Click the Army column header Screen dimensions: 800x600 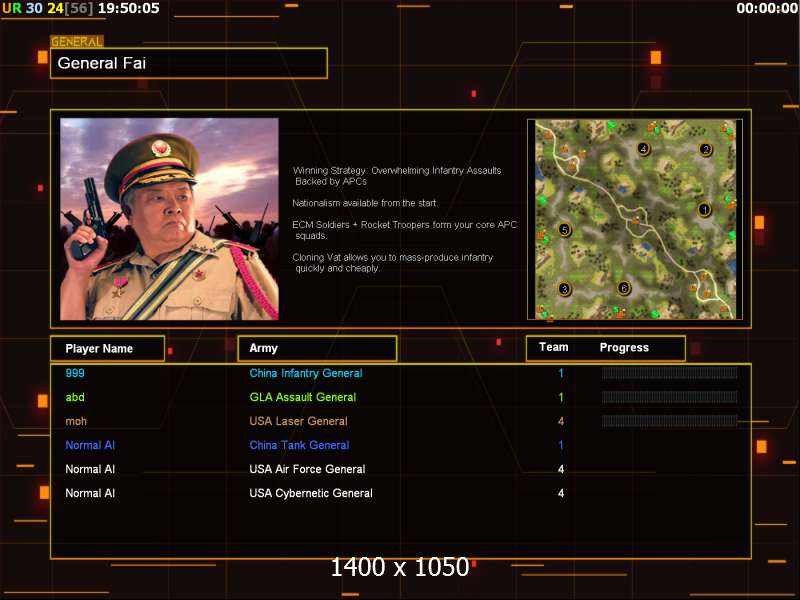(x=317, y=348)
